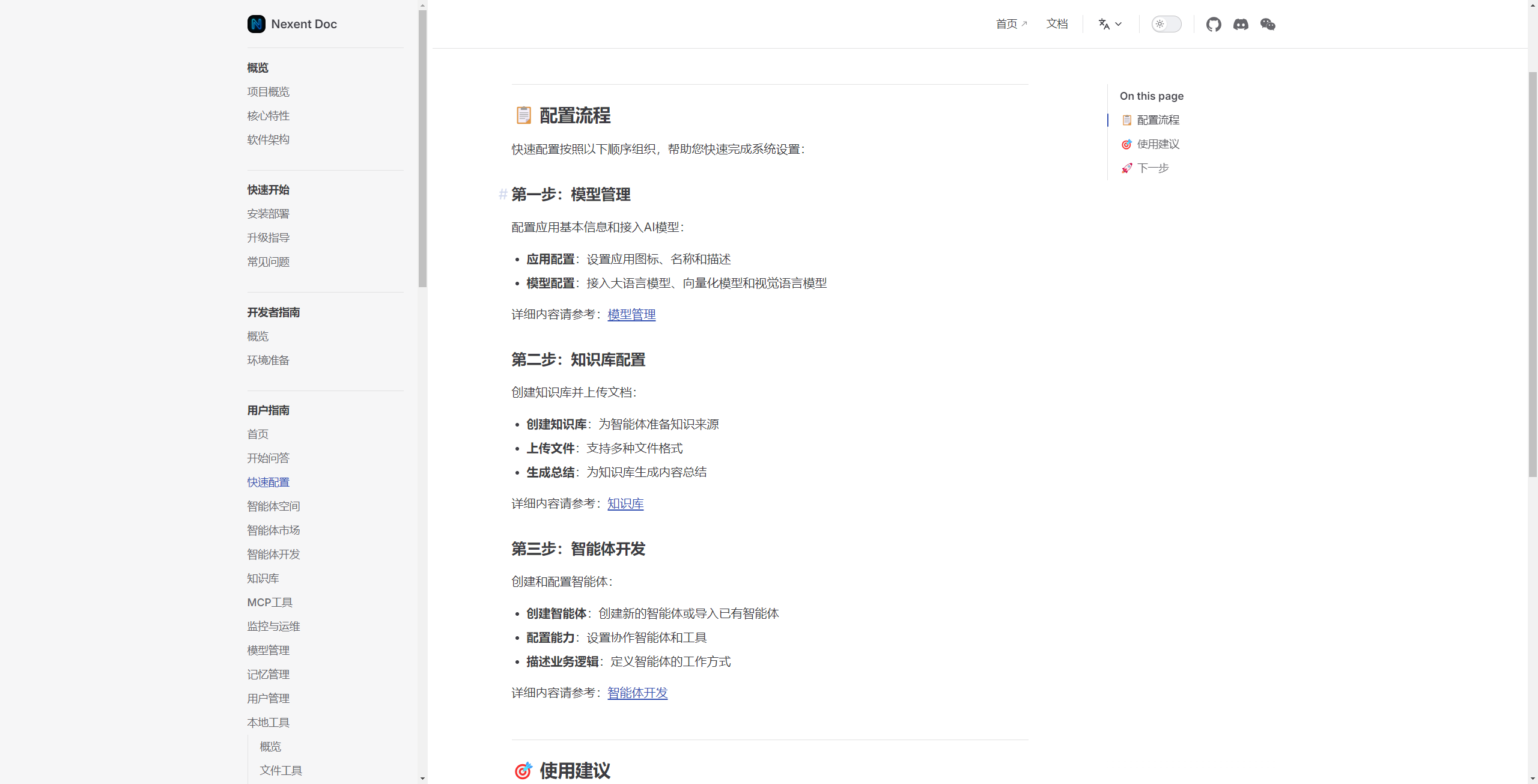Image resolution: width=1538 pixels, height=784 pixels.
Task: Toggle the light/dark theme switch
Action: [1166, 24]
